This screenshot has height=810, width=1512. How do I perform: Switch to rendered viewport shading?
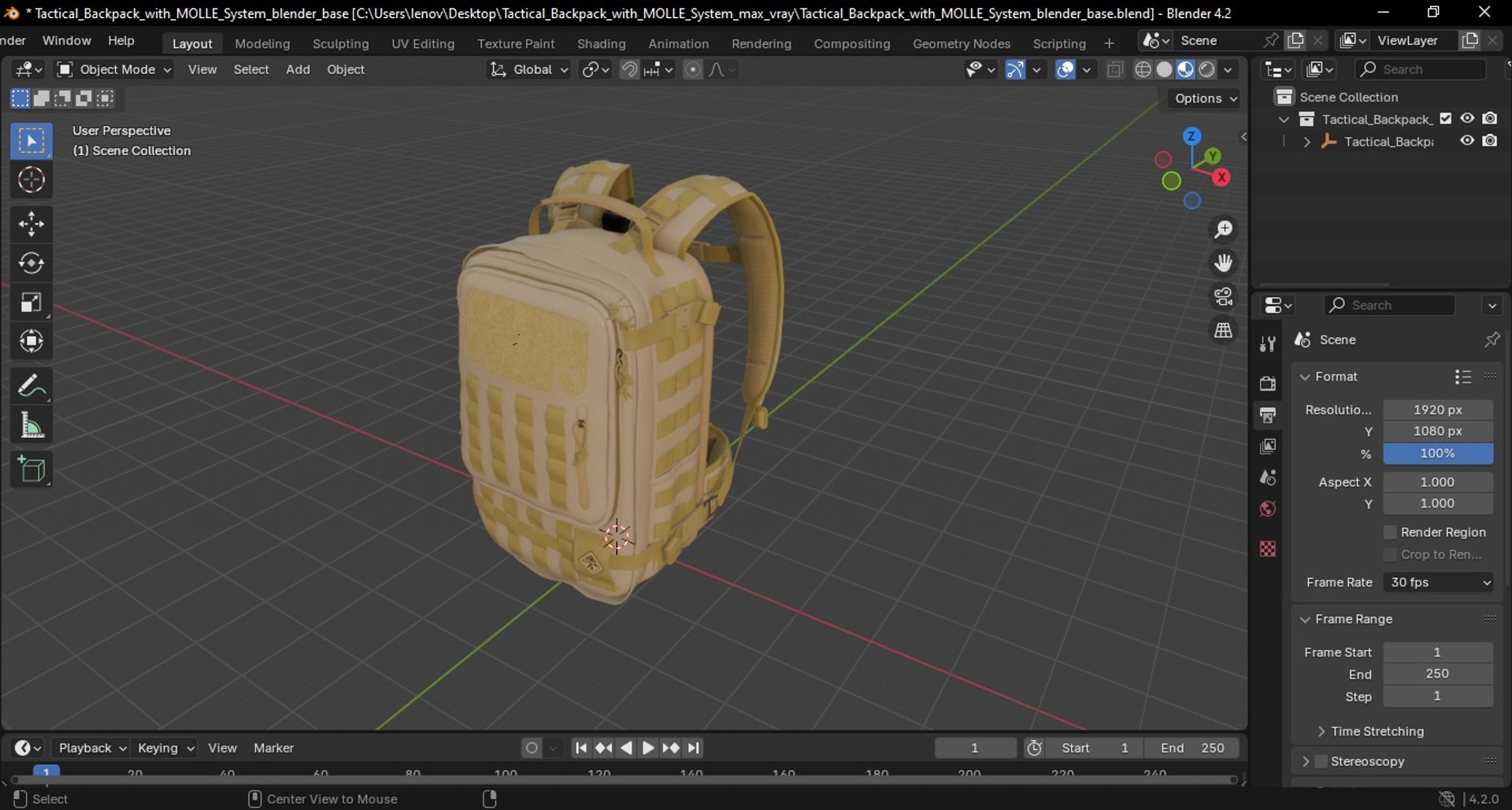pyautogui.click(x=1206, y=69)
